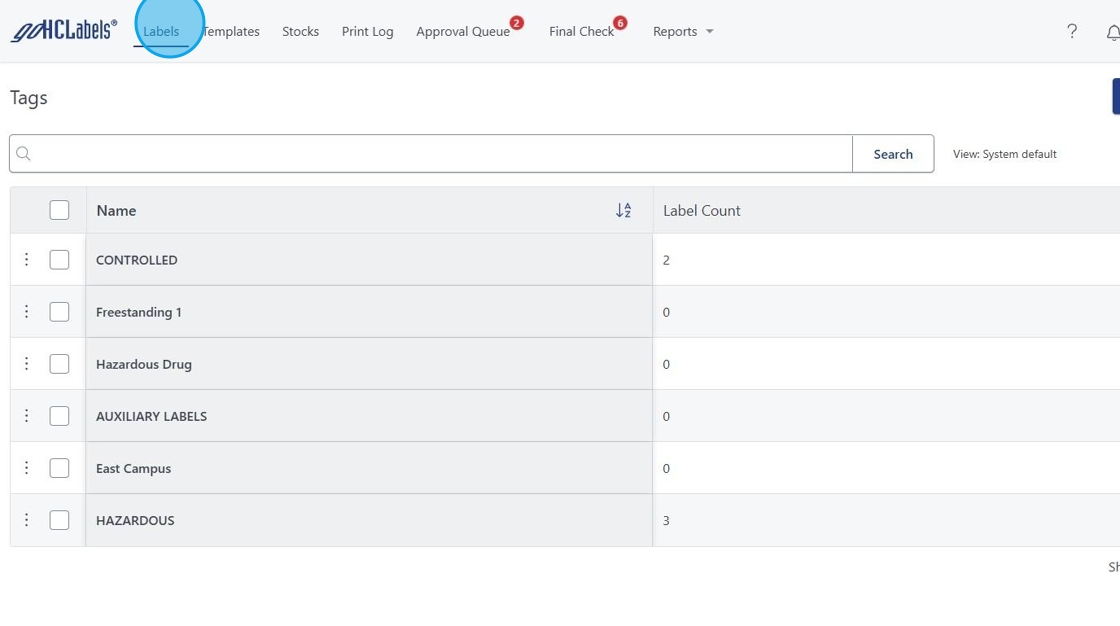Check the CONTROLLED tag checkbox
Image resolution: width=1120 pixels, height=626 pixels.
click(x=59, y=260)
